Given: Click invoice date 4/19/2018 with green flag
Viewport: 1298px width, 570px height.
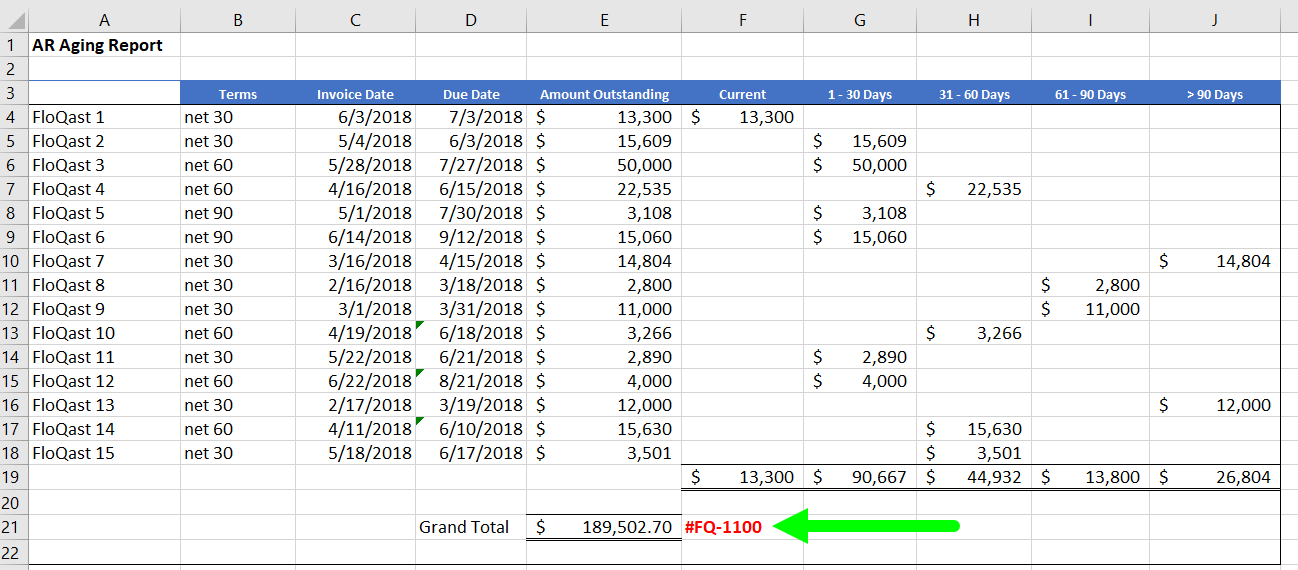Looking at the screenshot, I should (355, 333).
